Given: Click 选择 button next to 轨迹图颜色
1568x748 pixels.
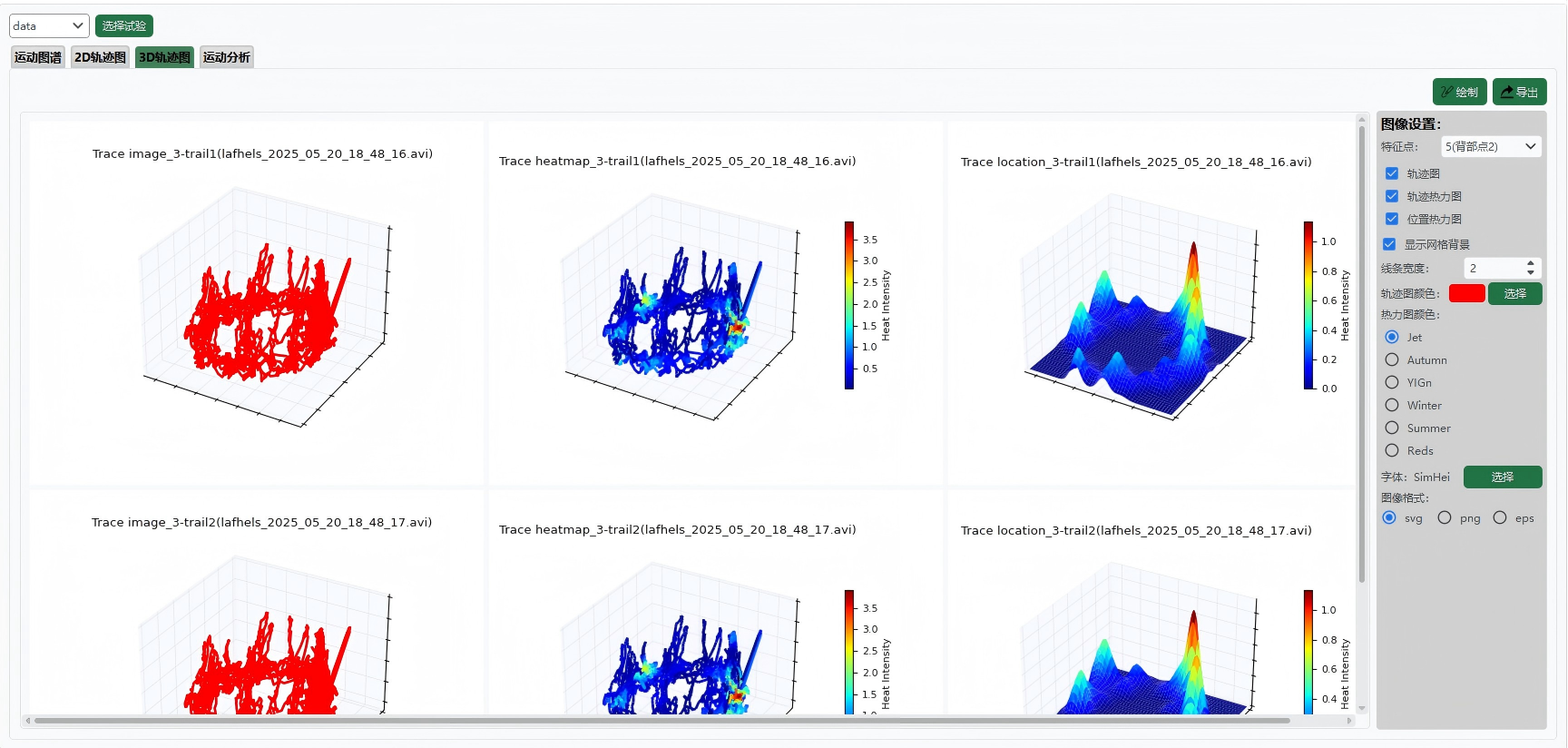Looking at the screenshot, I should pos(1514,293).
